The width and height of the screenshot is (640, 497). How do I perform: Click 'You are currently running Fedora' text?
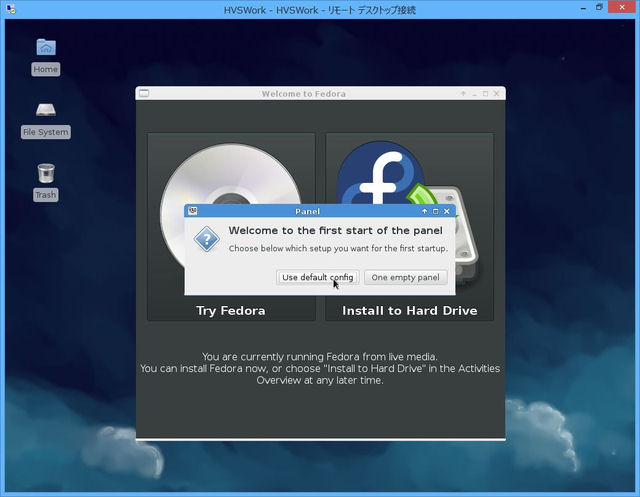(320, 357)
